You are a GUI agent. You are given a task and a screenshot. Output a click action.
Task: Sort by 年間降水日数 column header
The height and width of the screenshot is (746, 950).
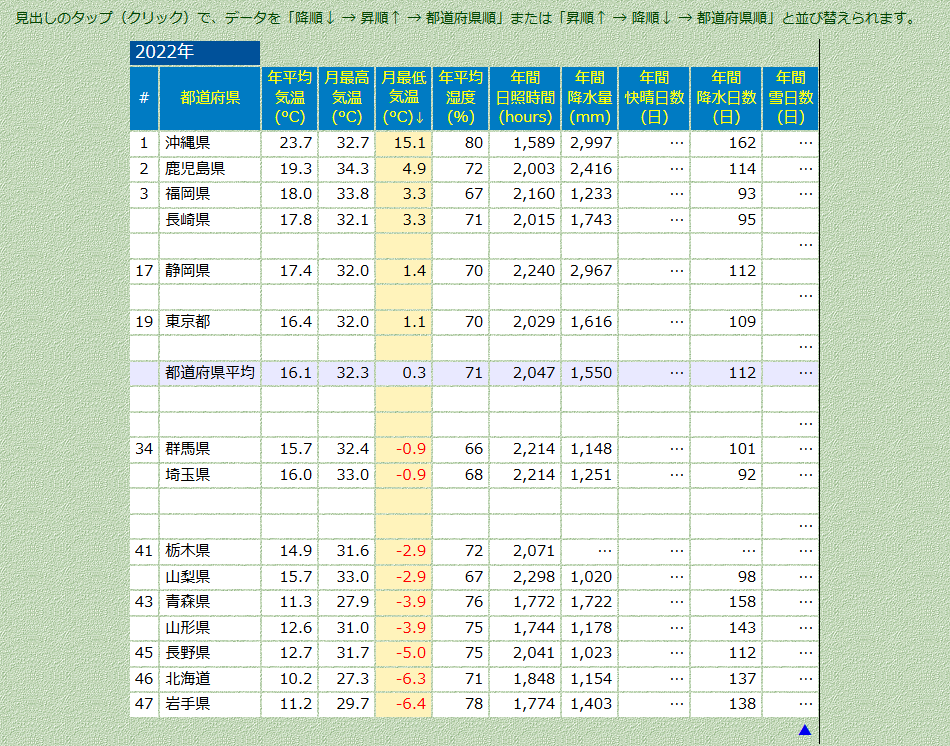tap(726, 97)
